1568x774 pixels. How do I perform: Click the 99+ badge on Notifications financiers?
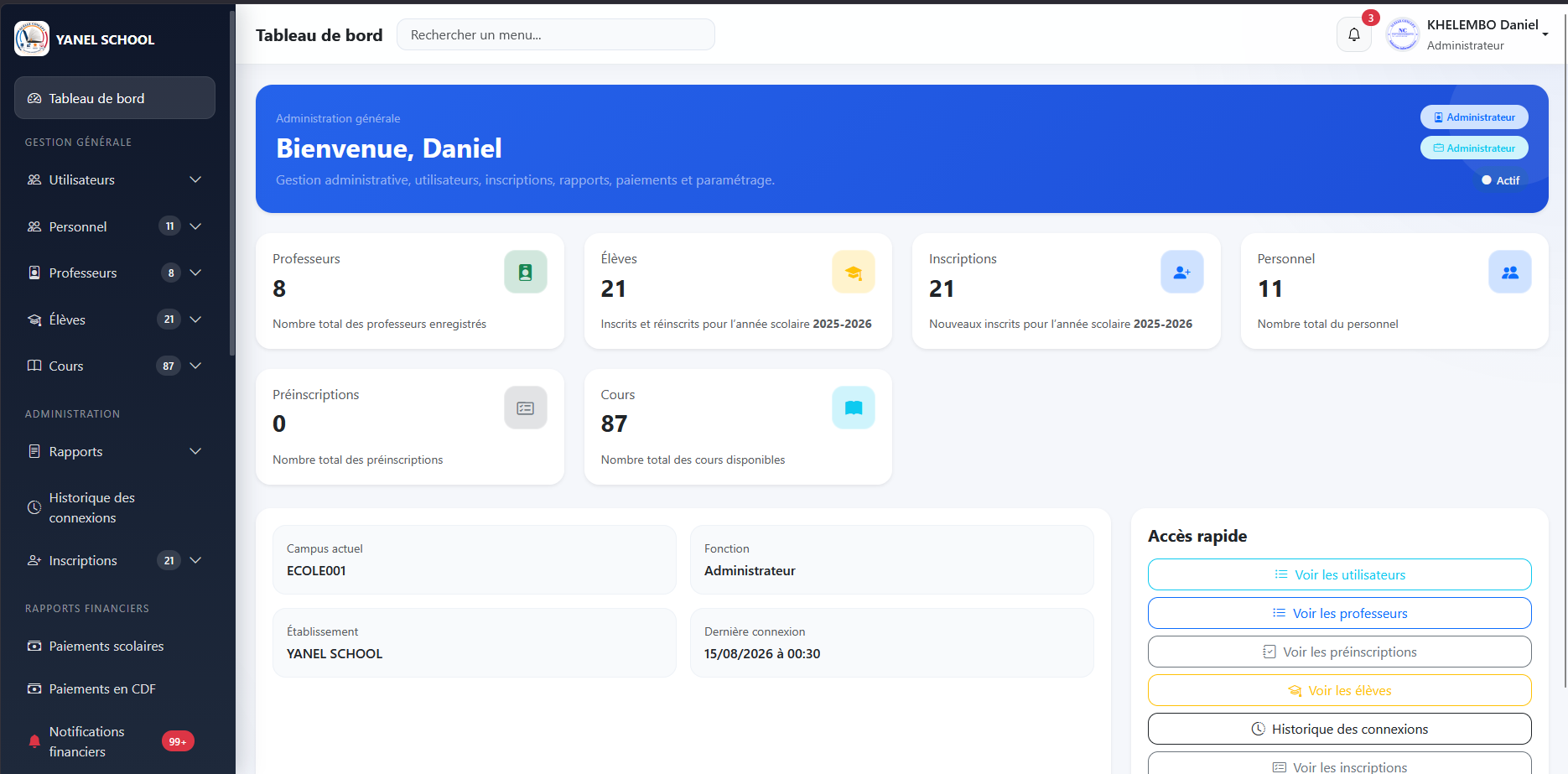pos(178,741)
